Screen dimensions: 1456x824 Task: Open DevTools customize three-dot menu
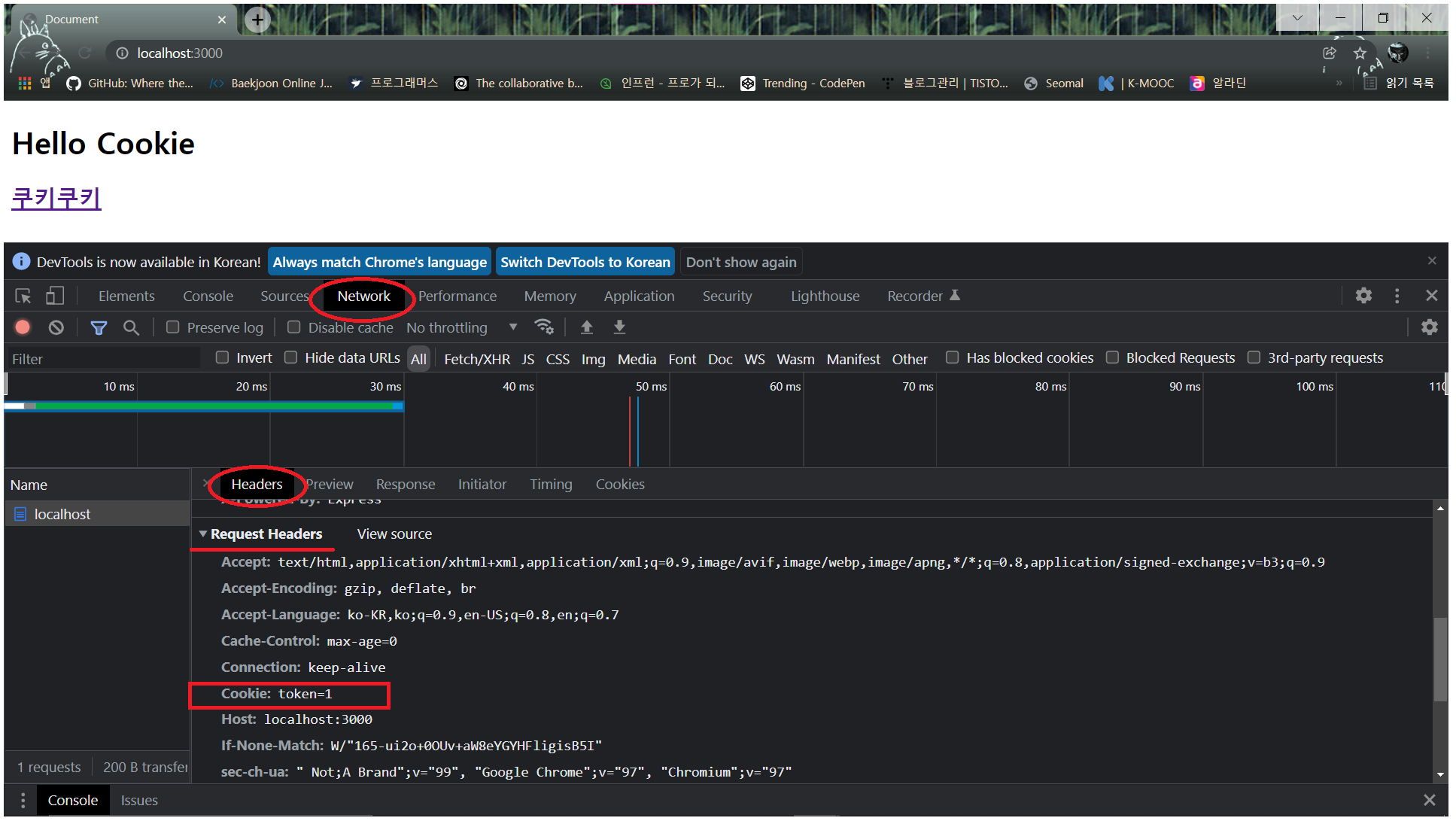click(x=1397, y=296)
